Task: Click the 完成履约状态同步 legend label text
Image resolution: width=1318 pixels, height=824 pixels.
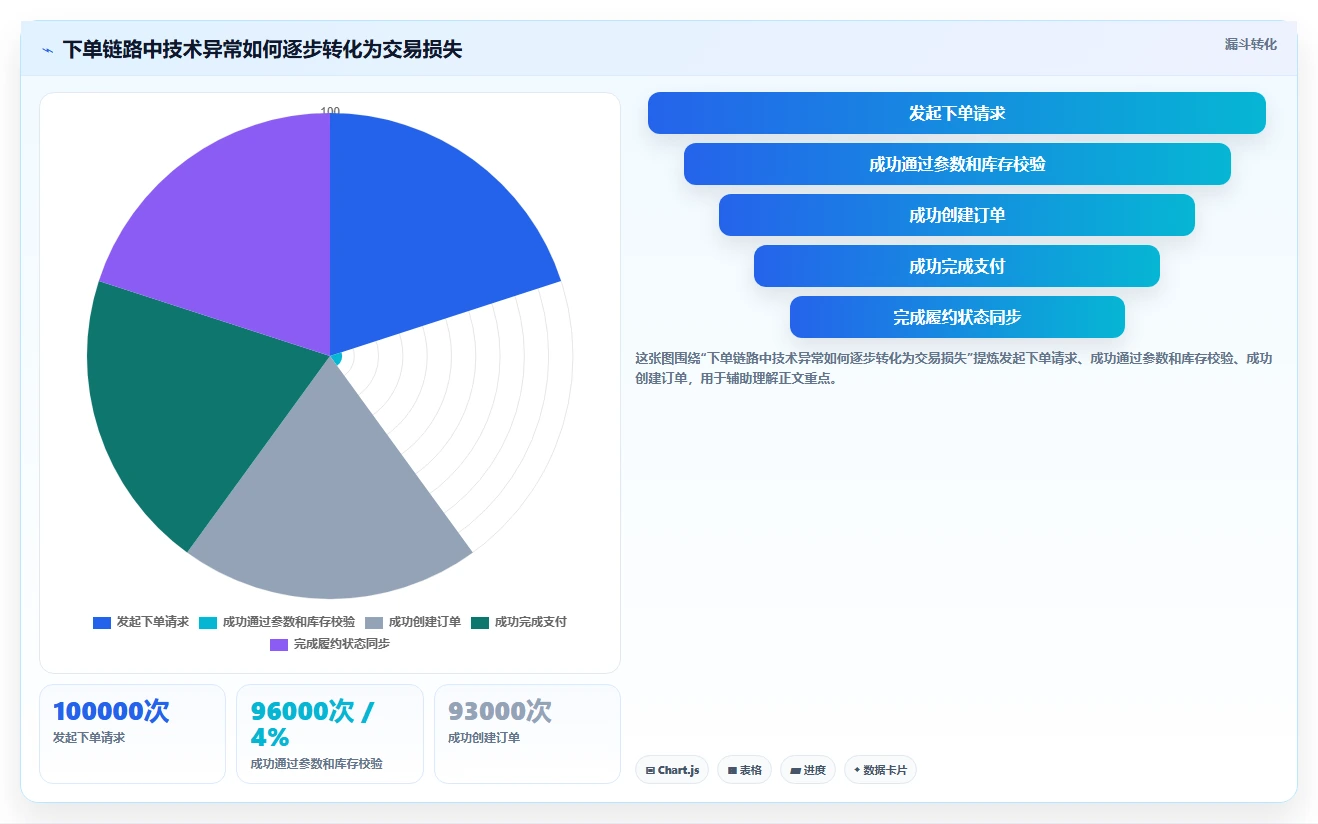Action: click(x=342, y=644)
